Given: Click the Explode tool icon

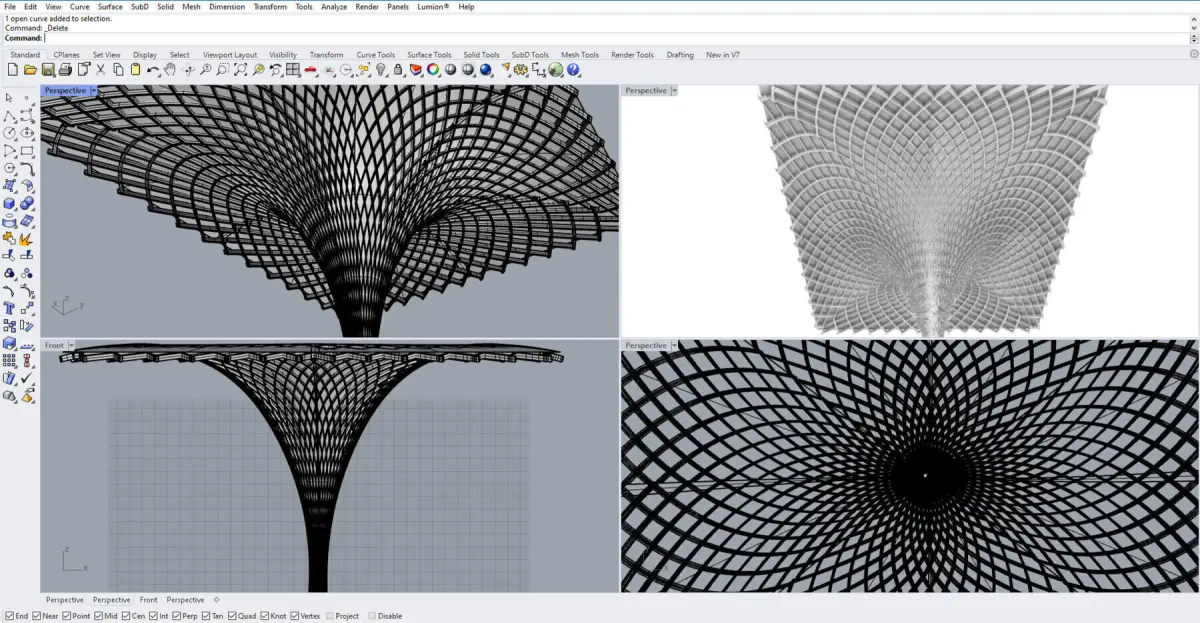Looking at the screenshot, I should click(x=27, y=241).
